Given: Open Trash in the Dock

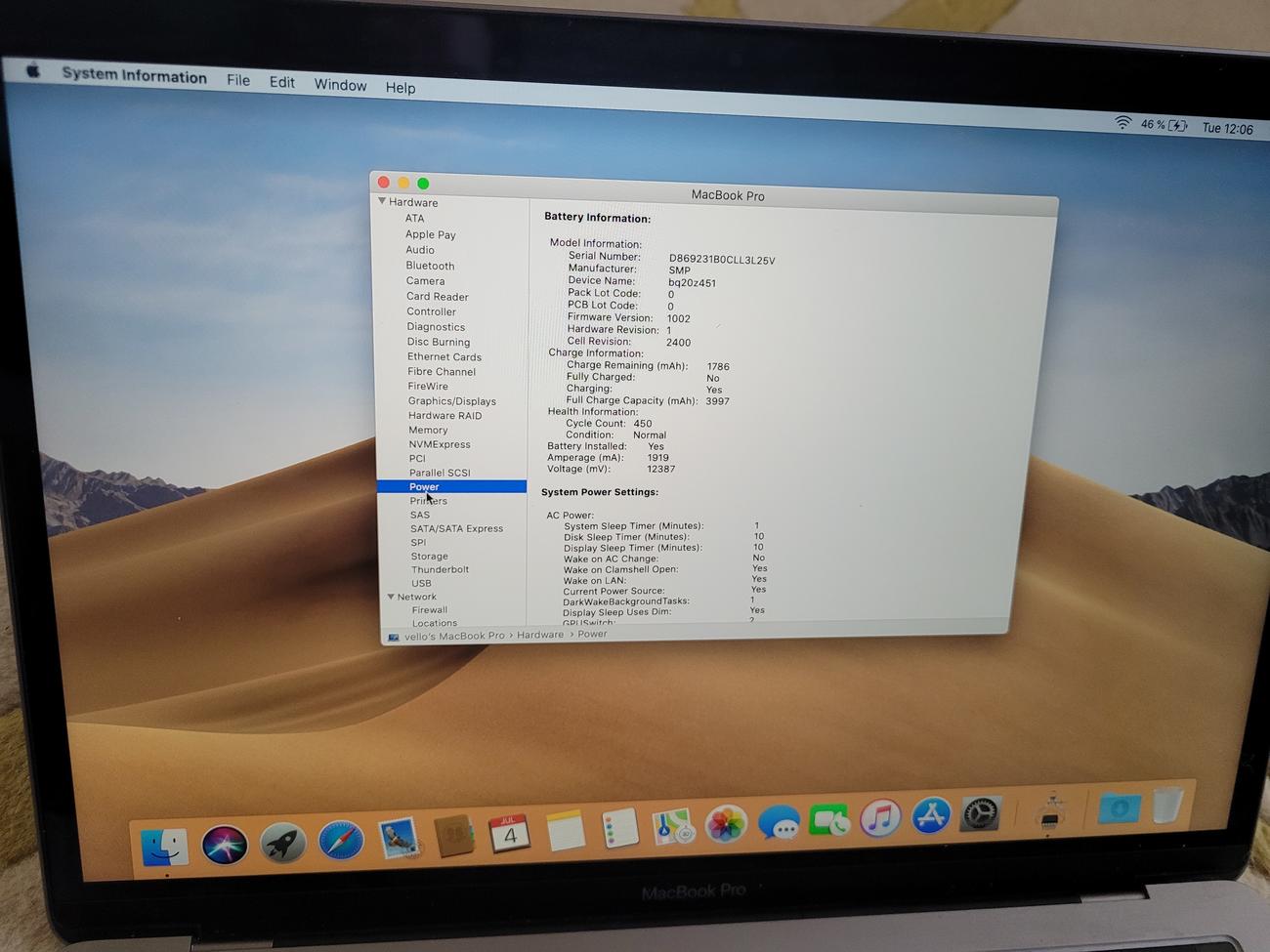Looking at the screenshot, I should pyautogui.click(x=1168, y=806).
